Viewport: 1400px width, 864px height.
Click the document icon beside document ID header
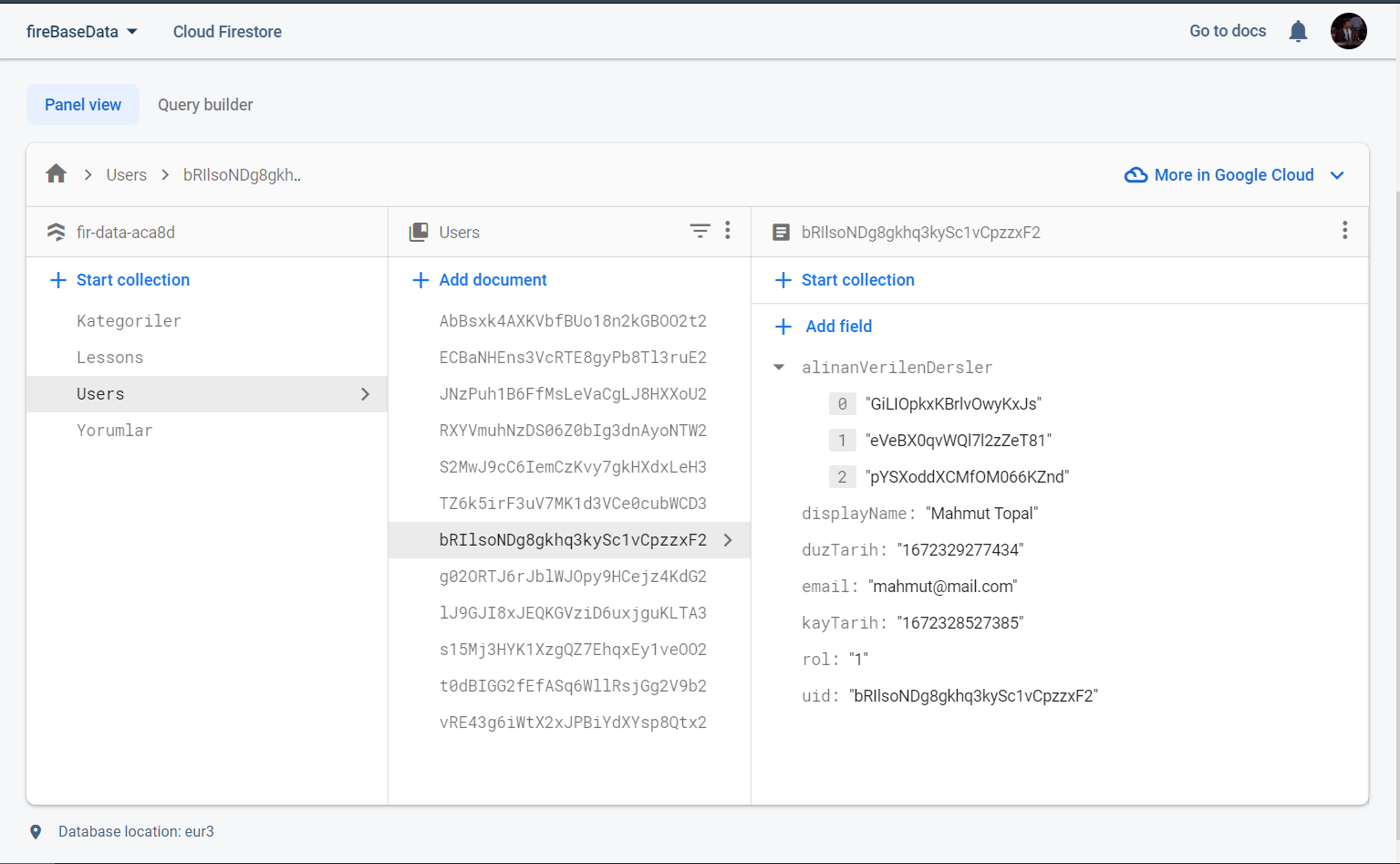pos(781,232)
